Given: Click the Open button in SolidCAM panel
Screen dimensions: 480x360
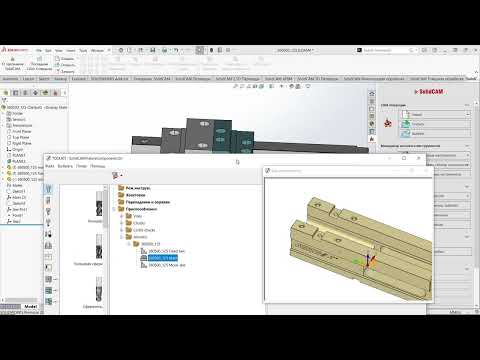Looking at the screenshot, I should (436, 124).
